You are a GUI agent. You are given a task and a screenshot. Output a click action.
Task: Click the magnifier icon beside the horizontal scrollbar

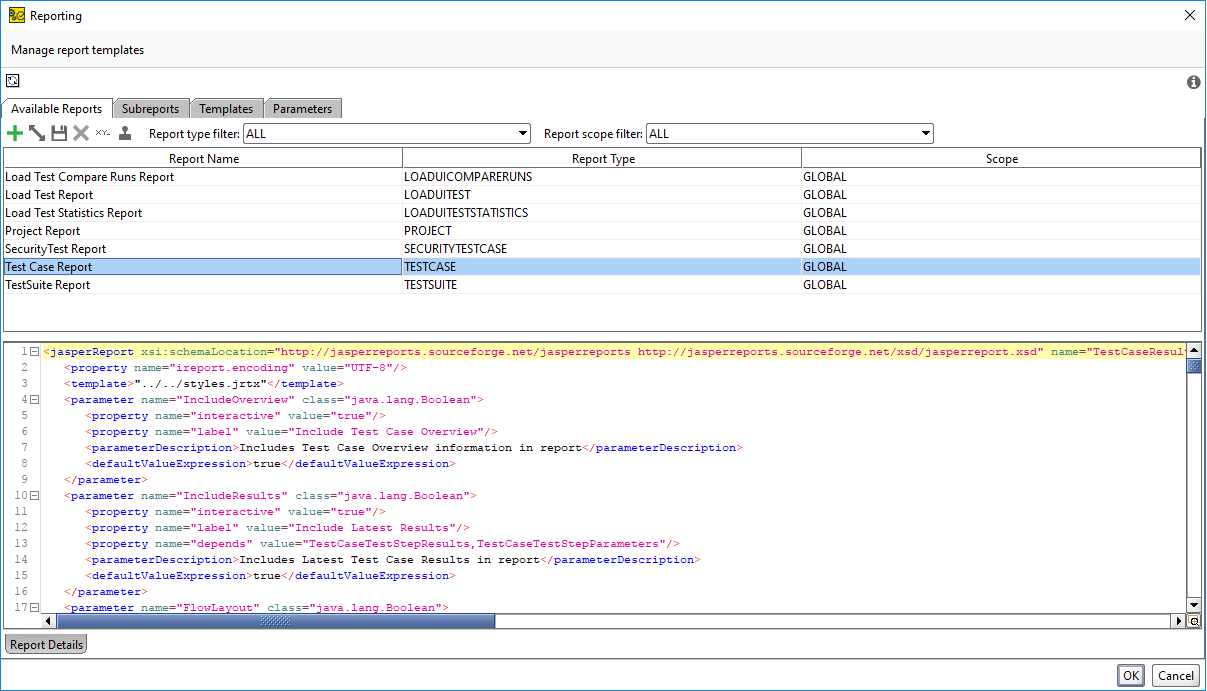point(1196,621)
